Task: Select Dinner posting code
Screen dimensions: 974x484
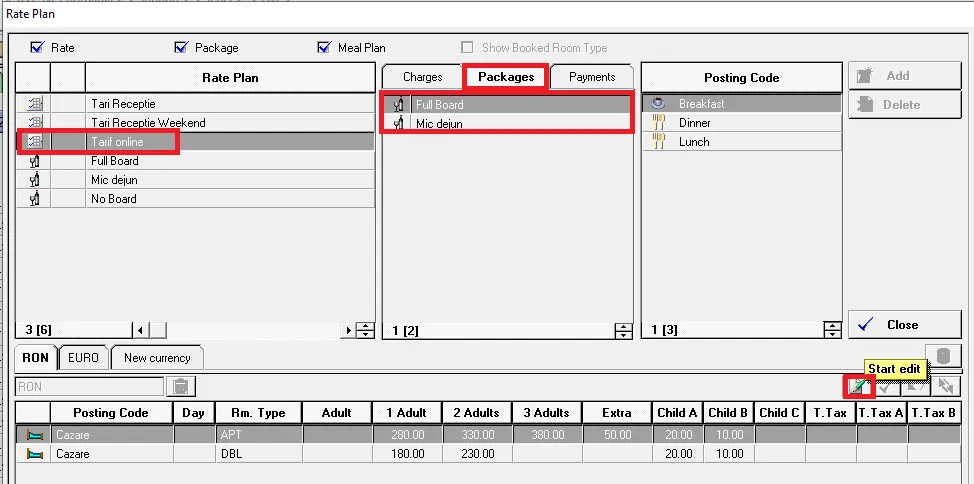Action: point(742,123)
